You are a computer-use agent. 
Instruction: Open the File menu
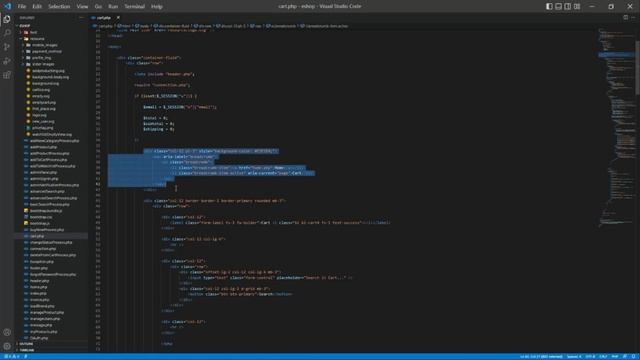click(22, 7)
